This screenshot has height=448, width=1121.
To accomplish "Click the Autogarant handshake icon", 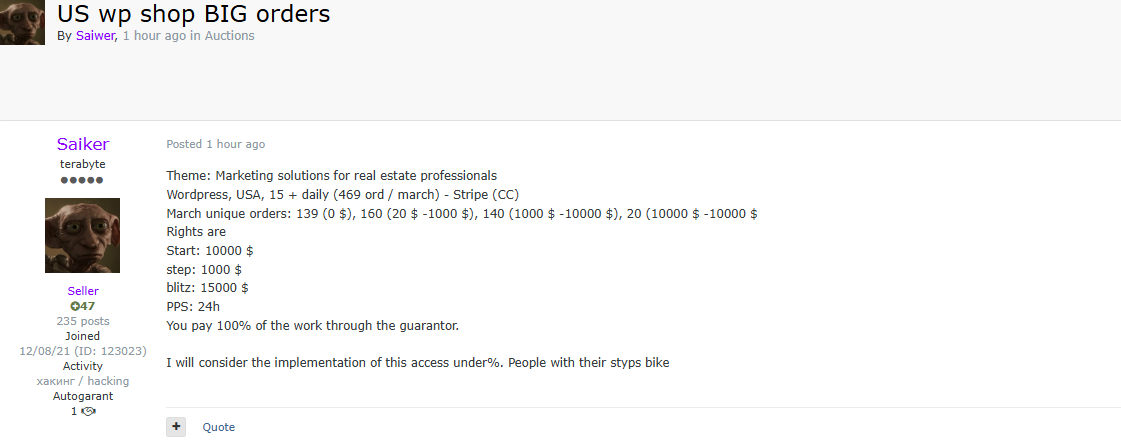I will tap(89, 412).
